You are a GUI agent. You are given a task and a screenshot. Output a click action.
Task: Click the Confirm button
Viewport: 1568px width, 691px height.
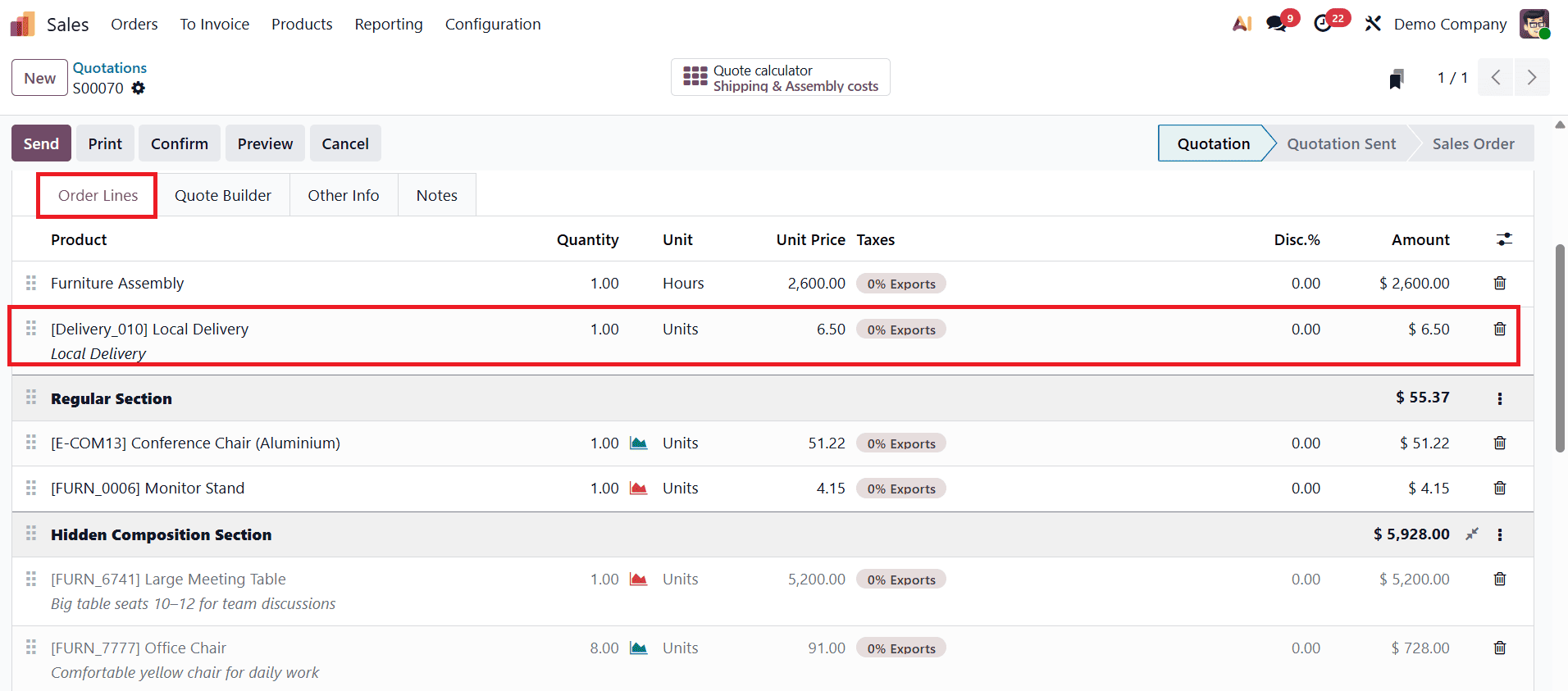tap(180, 143)
